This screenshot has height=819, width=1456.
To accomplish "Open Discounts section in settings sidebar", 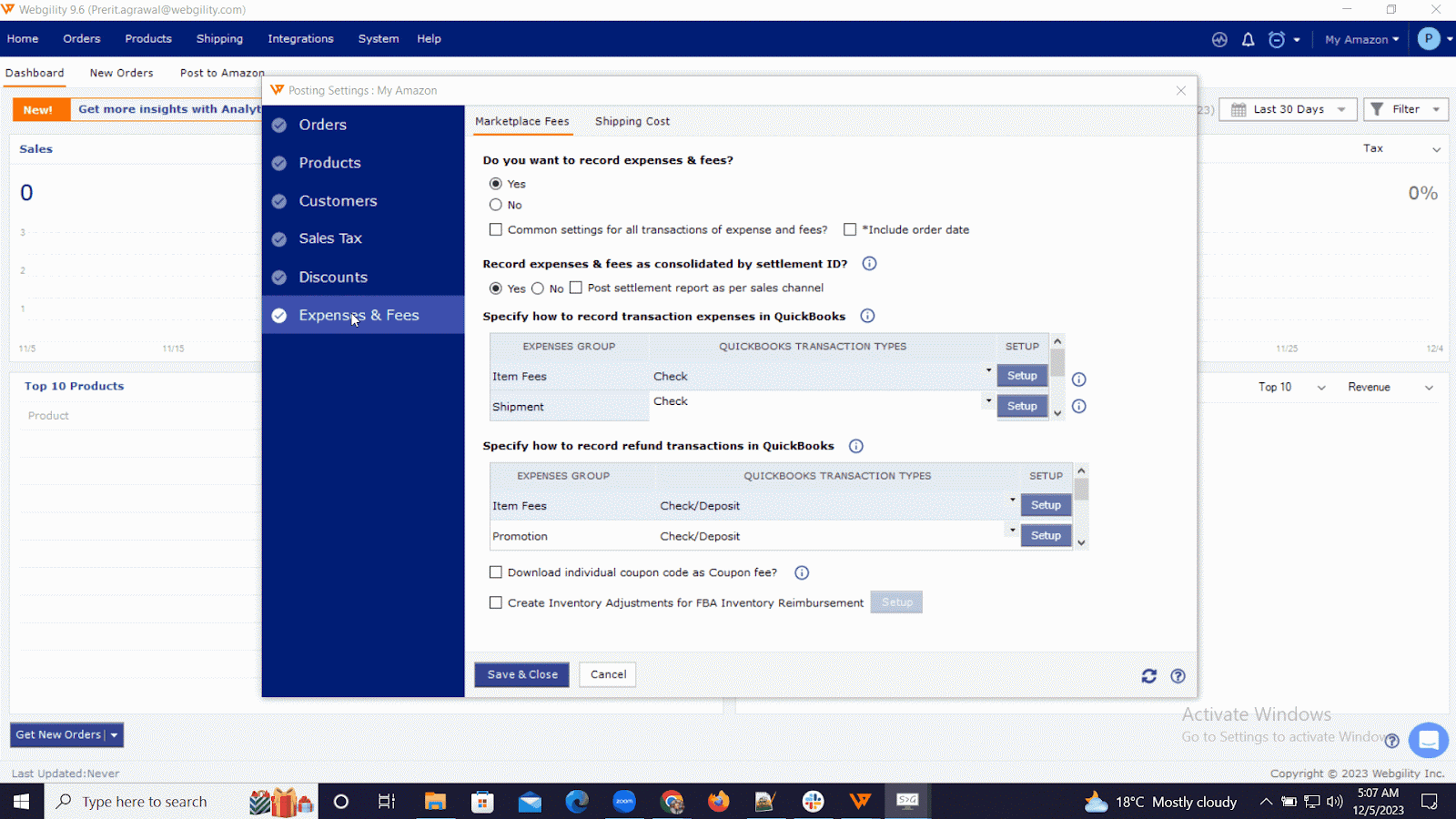I will click(x=363, y=277).
